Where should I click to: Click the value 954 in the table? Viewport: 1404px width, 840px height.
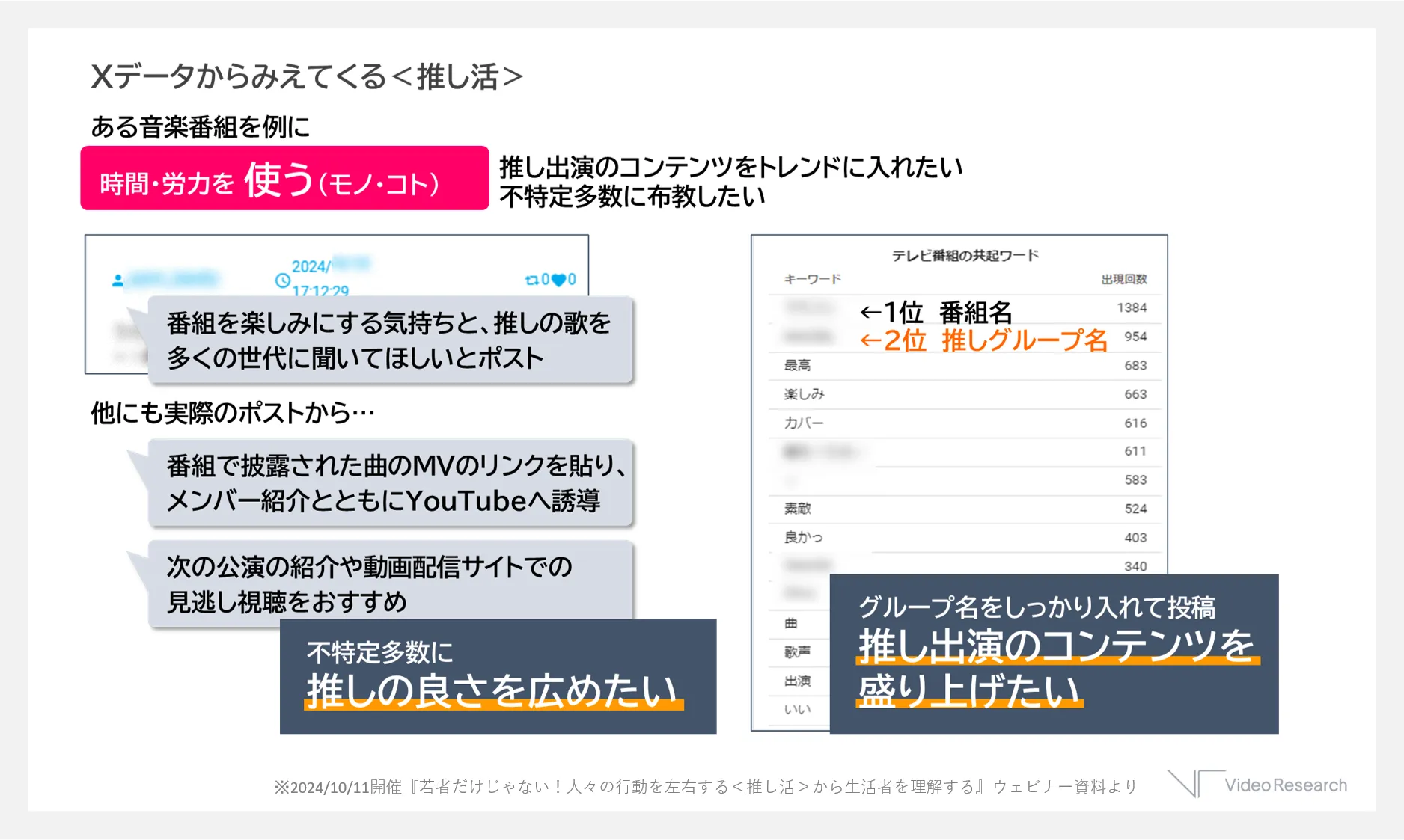coord(1135,337)
